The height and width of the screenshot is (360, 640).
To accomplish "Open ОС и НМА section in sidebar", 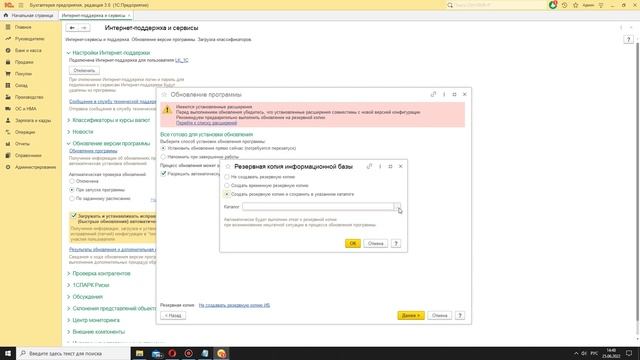I will pos(26,109).
